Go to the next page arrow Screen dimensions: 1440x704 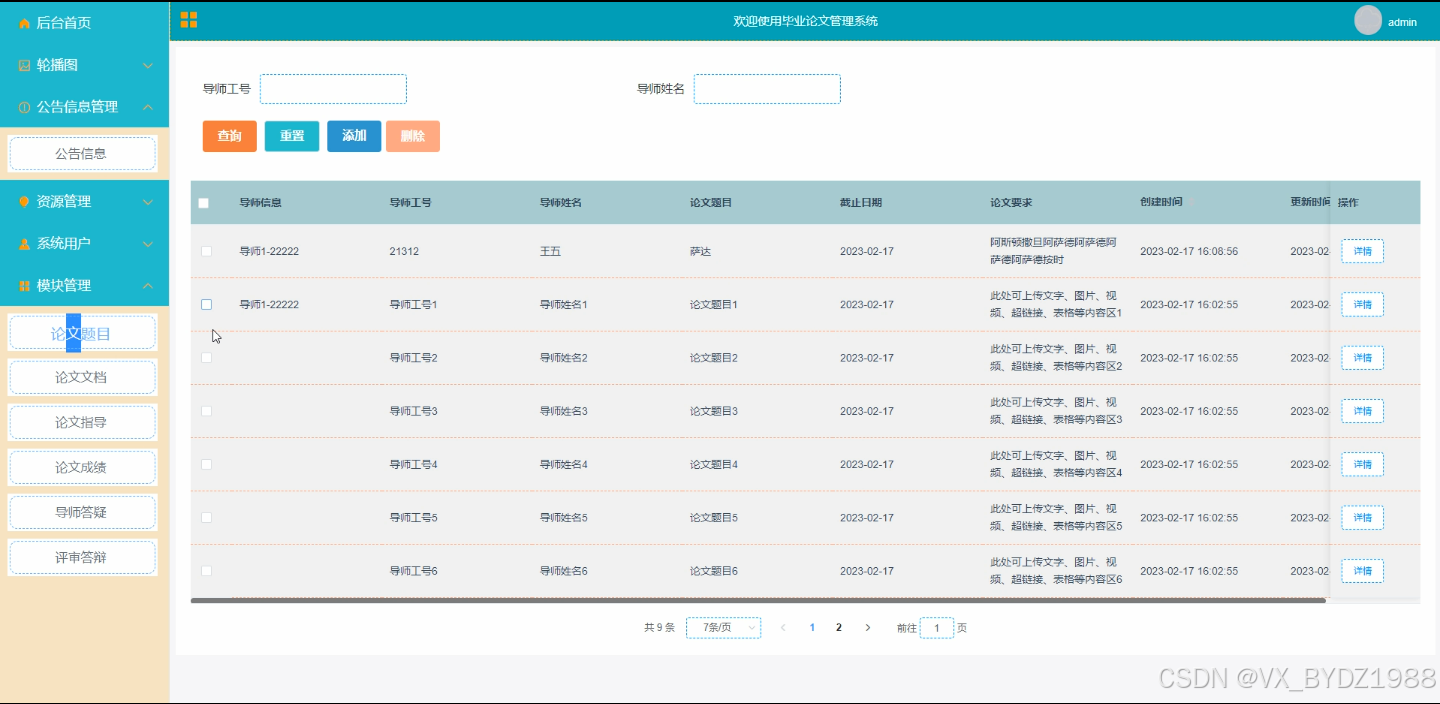point(868,628)
